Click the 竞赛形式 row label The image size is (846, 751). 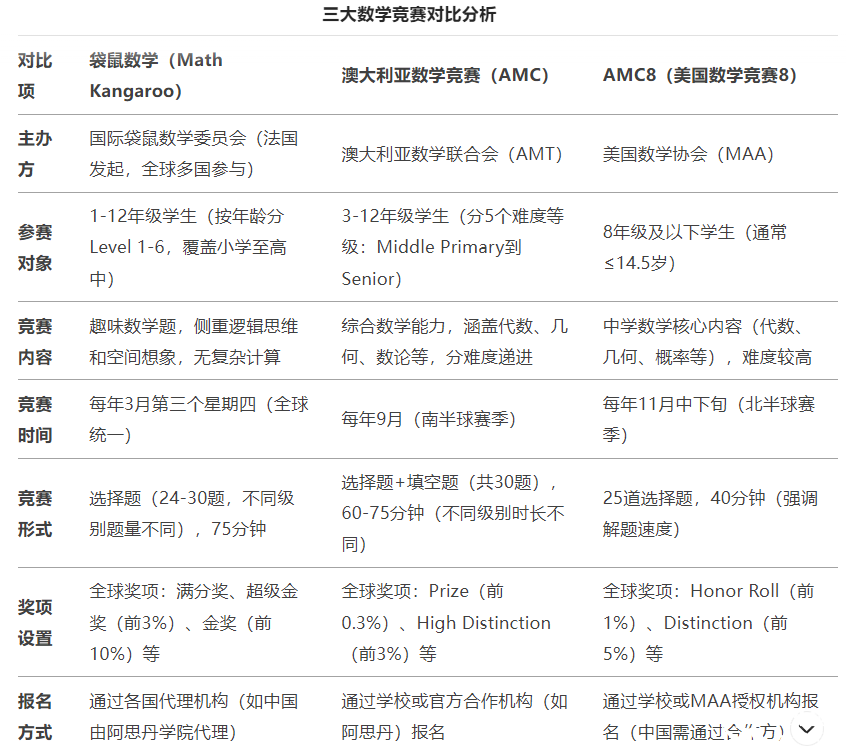[x=35, y=514]
